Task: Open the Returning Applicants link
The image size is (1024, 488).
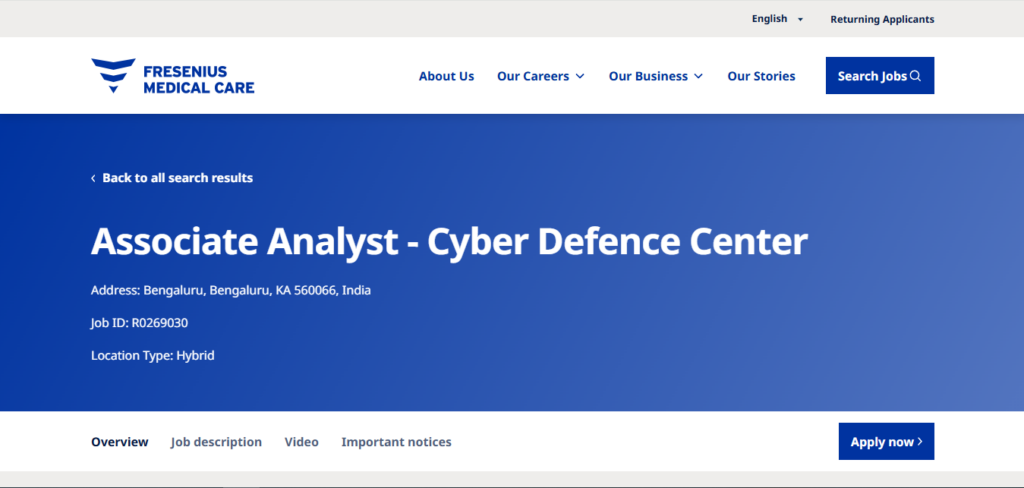Action: click(x=882, y=20)
